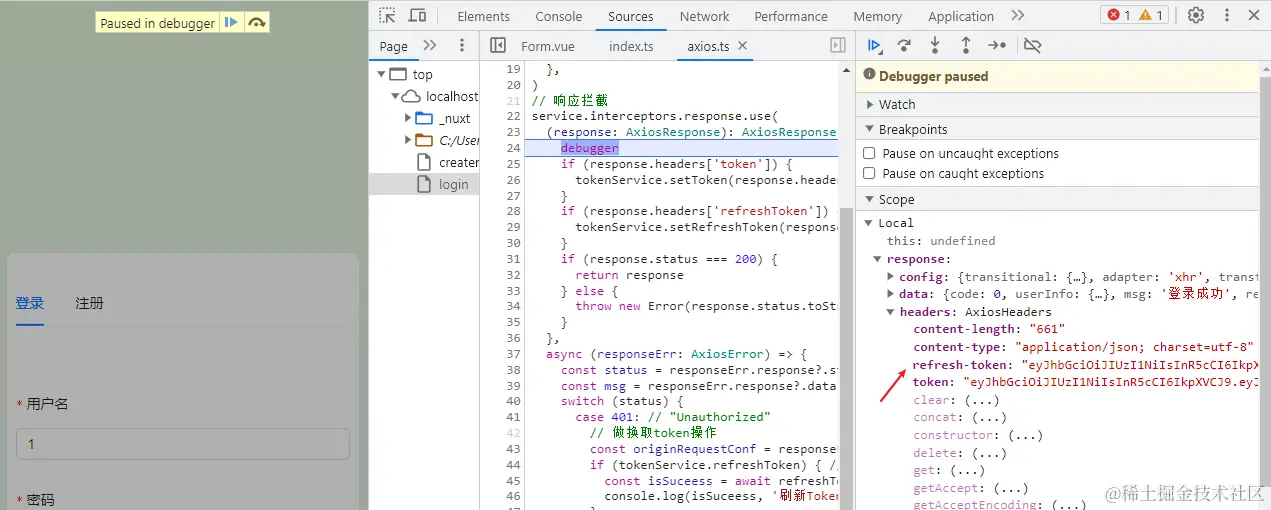Toggle the debugger sidebar icon
1271x510 pixels.
click(x=838, y=46)
